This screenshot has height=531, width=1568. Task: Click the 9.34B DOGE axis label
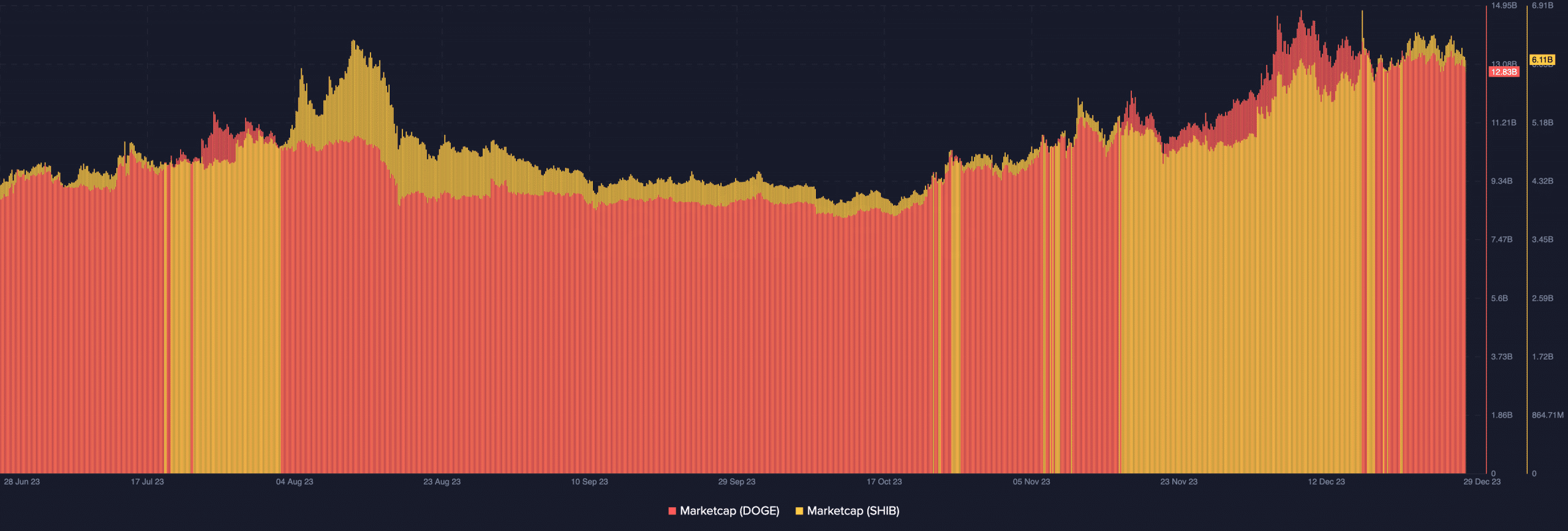tap(1502, 181)
